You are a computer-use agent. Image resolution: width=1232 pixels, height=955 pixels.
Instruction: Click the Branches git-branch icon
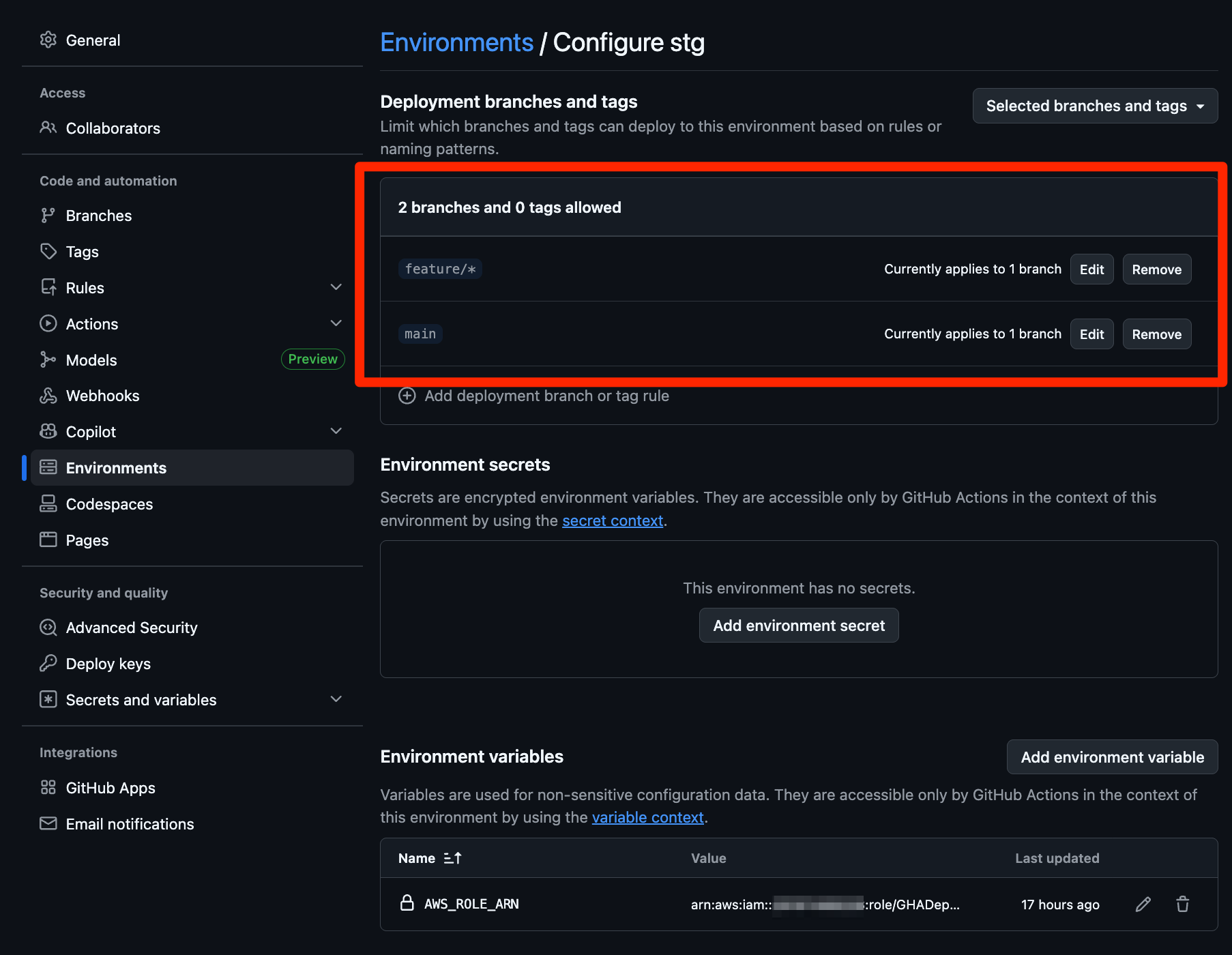(x=48, y=216)
